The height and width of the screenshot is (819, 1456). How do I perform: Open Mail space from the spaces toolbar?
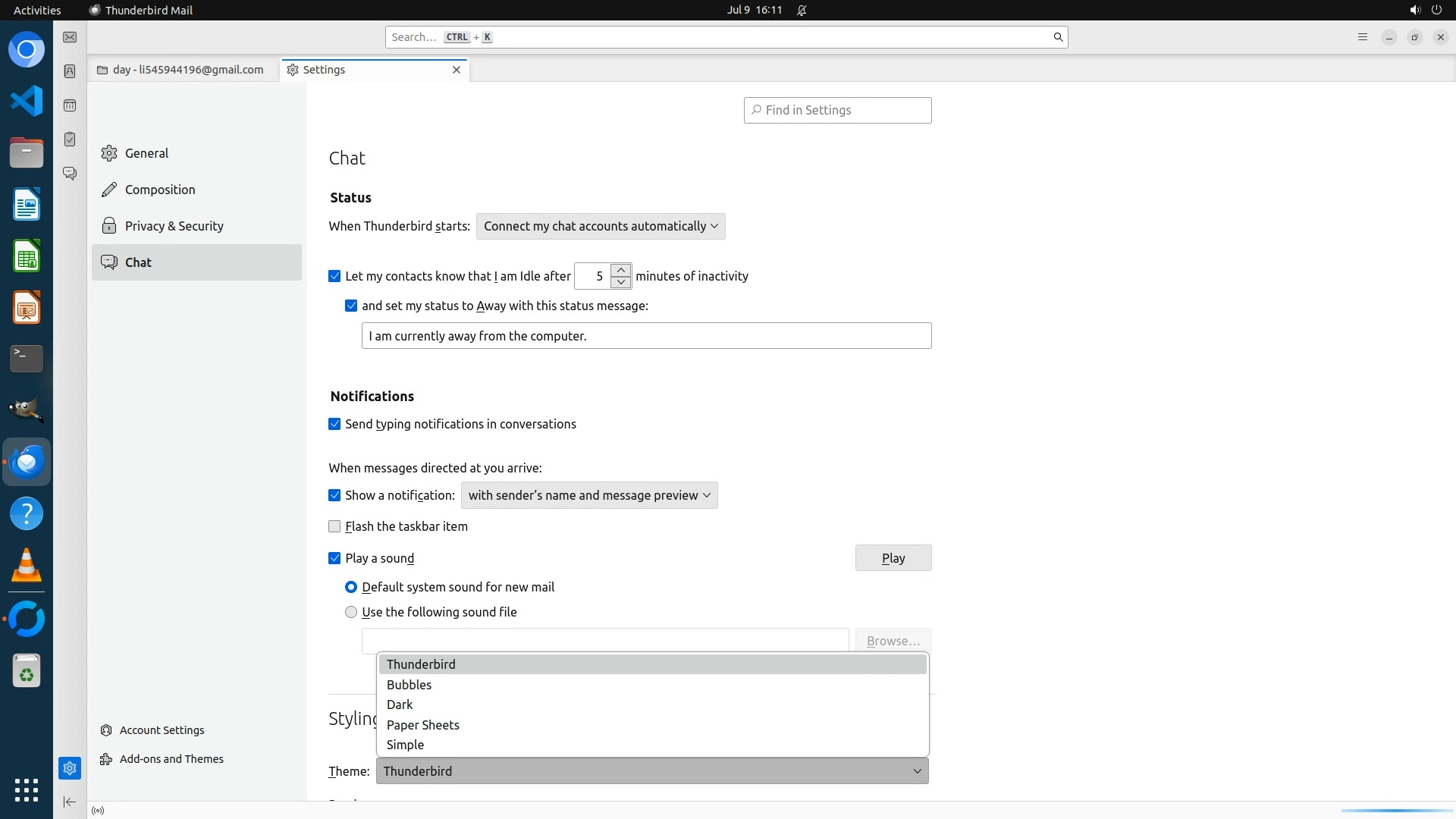(70, 37)
